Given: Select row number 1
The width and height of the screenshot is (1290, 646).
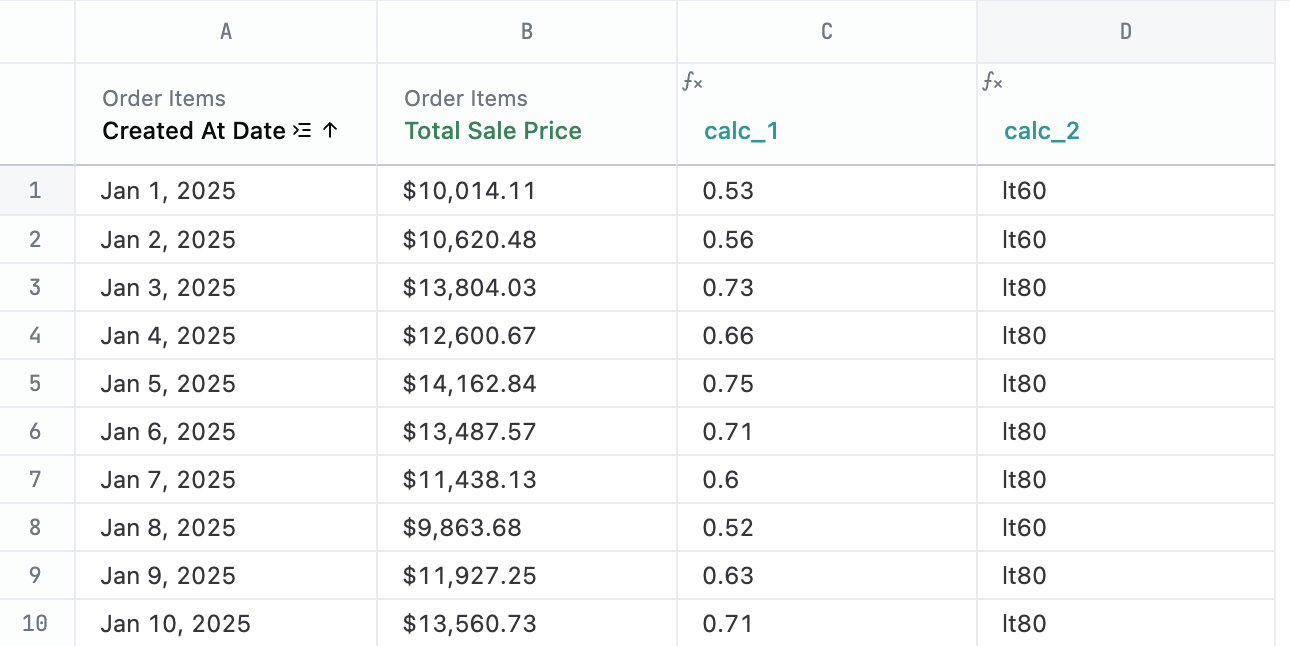Looking at the screenshot, I should click(x=36, y=191).
